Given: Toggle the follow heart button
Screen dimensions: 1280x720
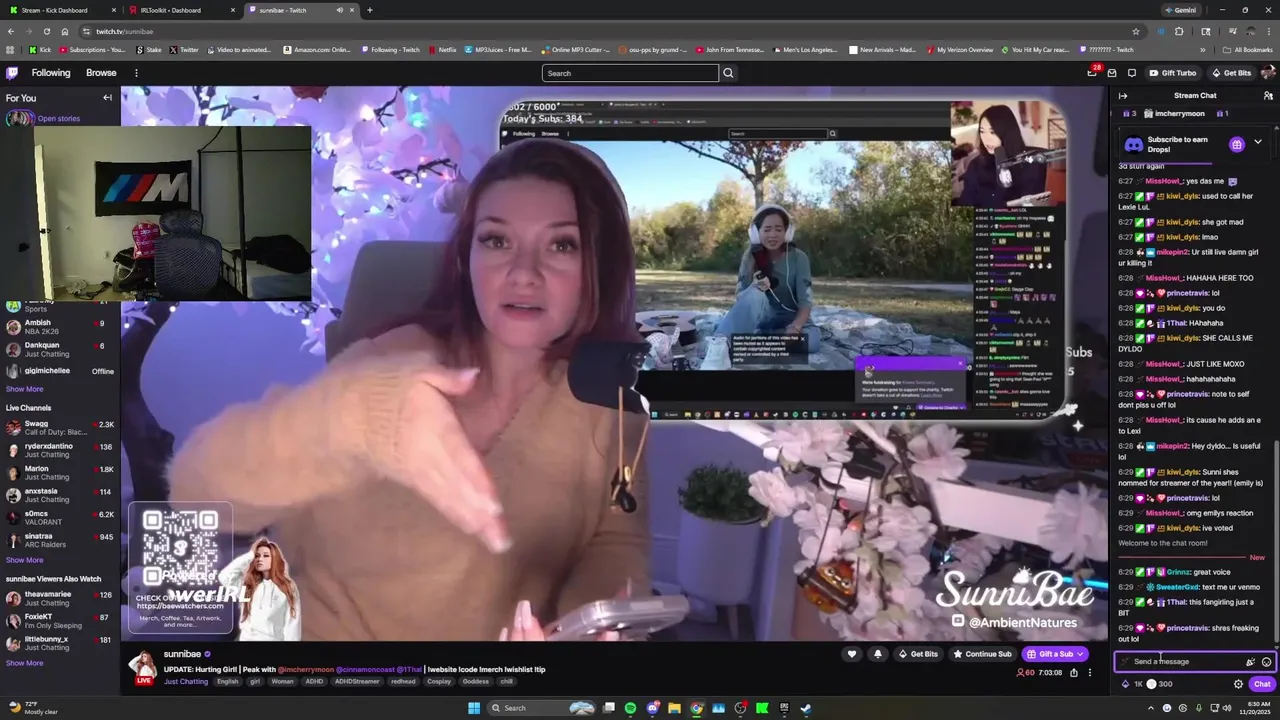Looking at the screenshot, I should (x=852, y=654).
